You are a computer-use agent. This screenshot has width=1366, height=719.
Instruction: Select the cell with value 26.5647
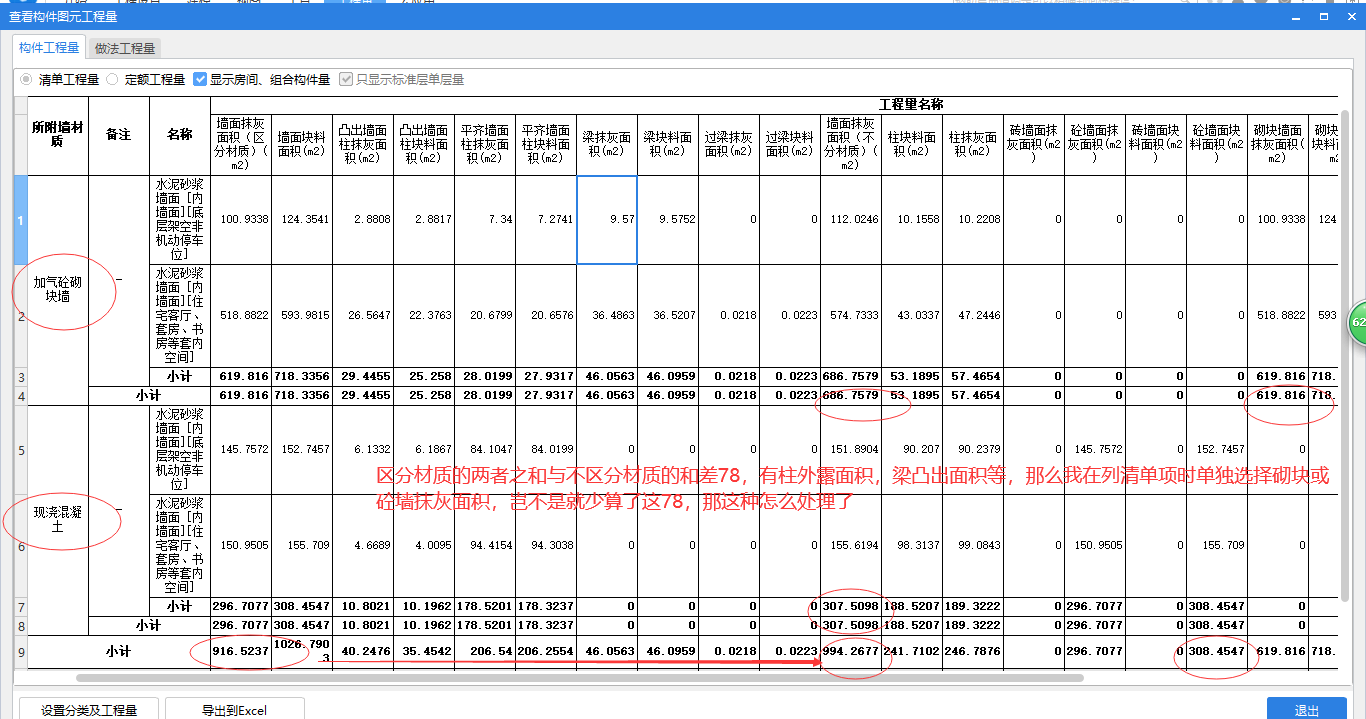click(363, 316)
